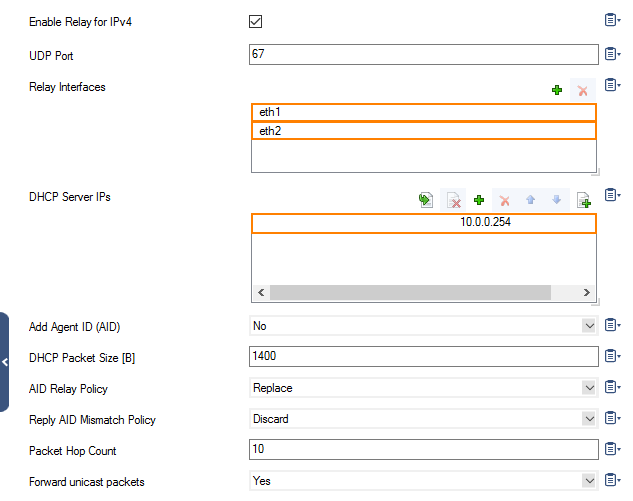633x501 pixels.
Task: Click the clear DHCP server list icon
Action: click(453, 200)
